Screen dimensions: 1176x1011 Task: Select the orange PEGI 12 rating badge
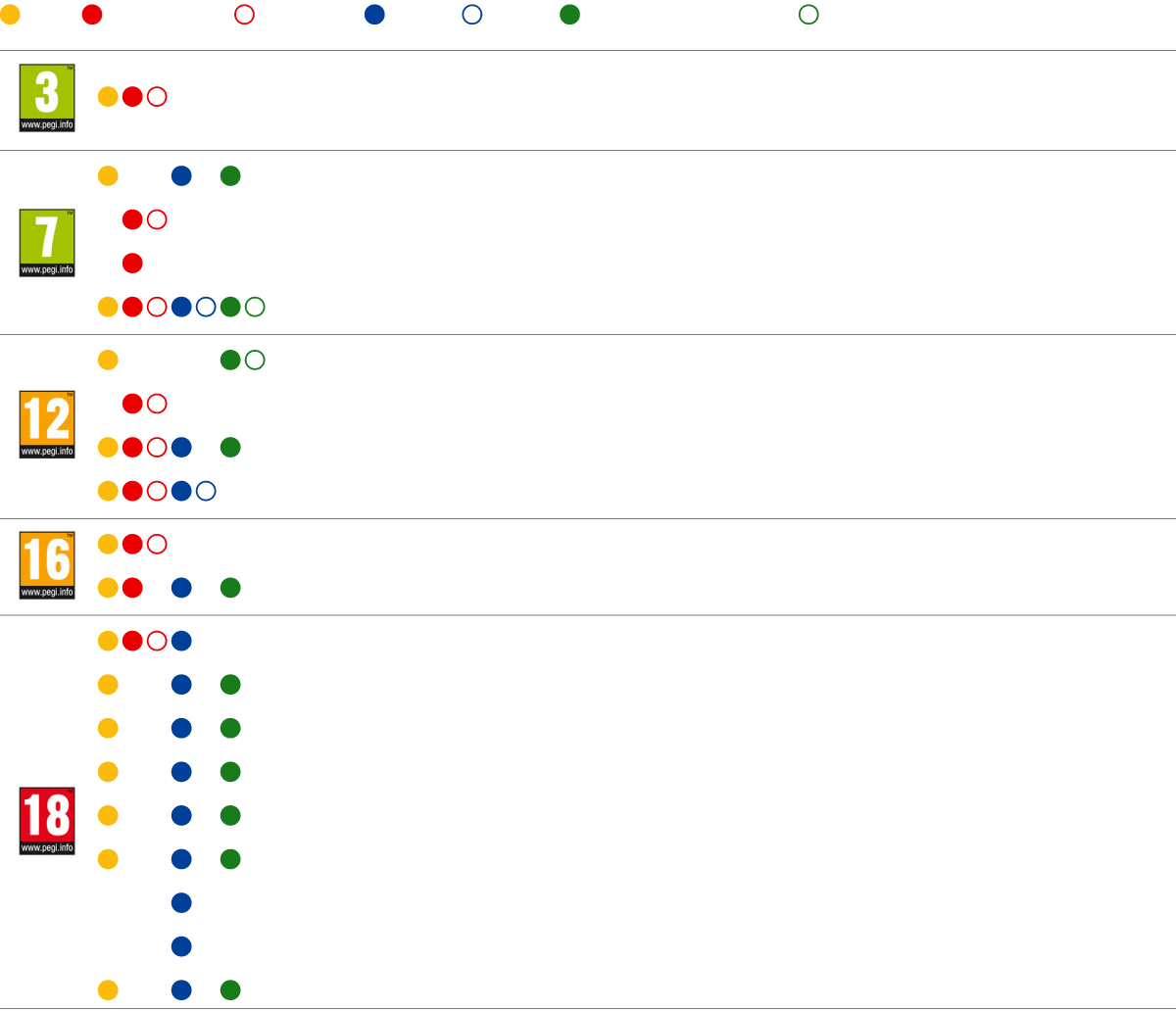(47, 425)
